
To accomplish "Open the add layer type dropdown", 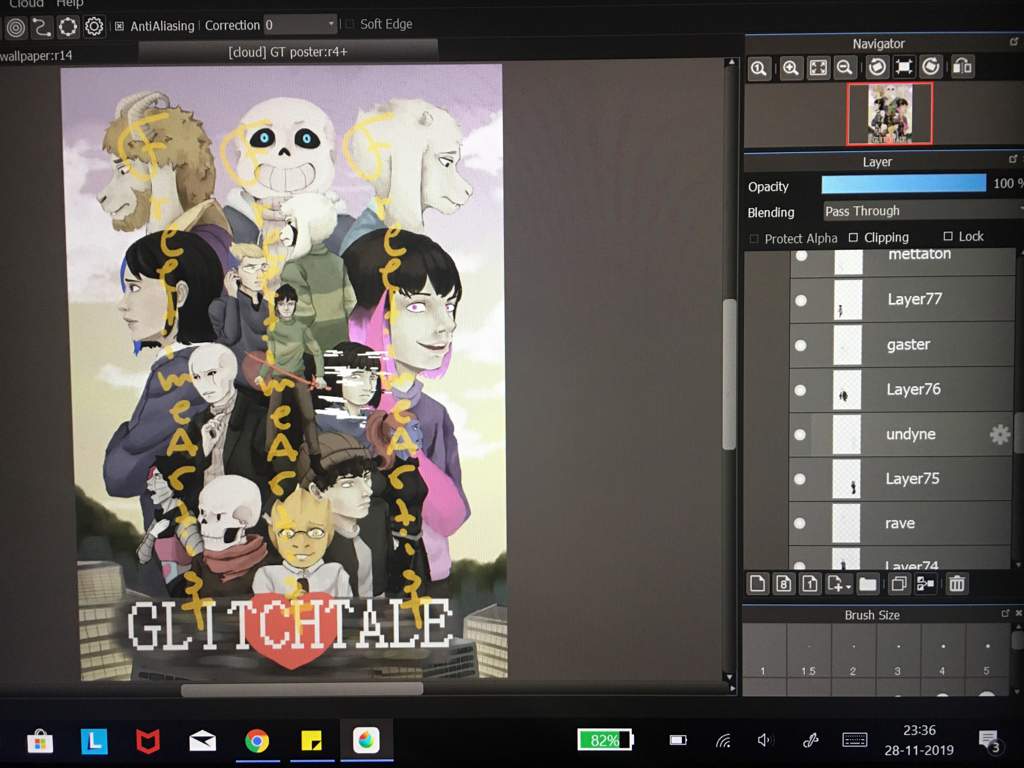I will pos(839,583).
